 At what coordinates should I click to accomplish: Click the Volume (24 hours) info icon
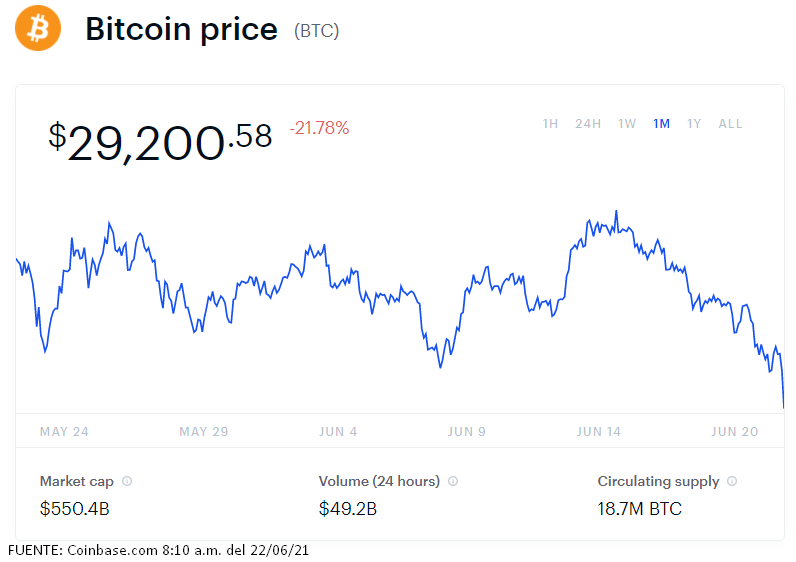coord(453,481)
